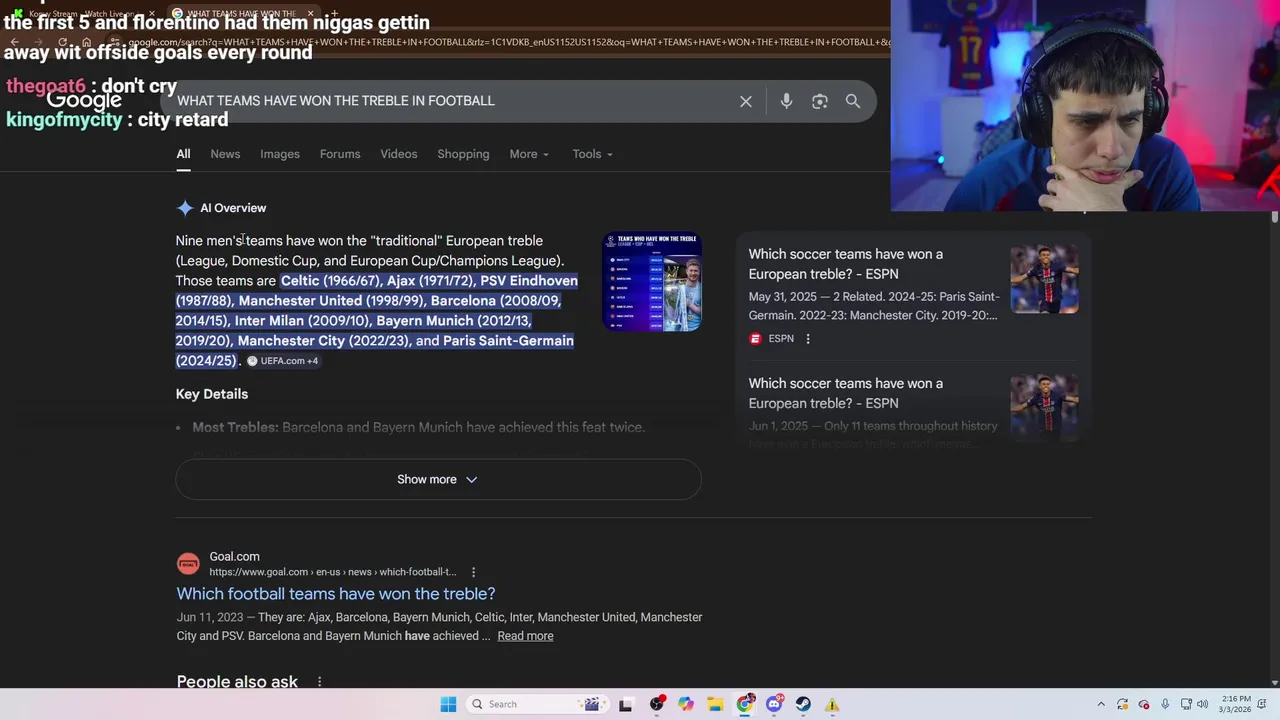Image resolution: width=1280 pixels, height=720 pixels.
Task: Switch to the Shopping tab
Action: 463,154
